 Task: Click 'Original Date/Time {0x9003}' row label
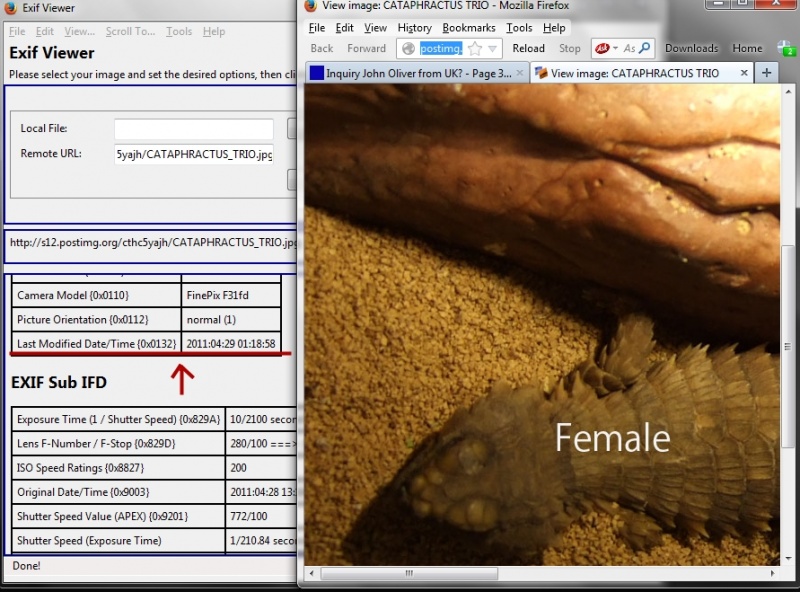[83, 492]
